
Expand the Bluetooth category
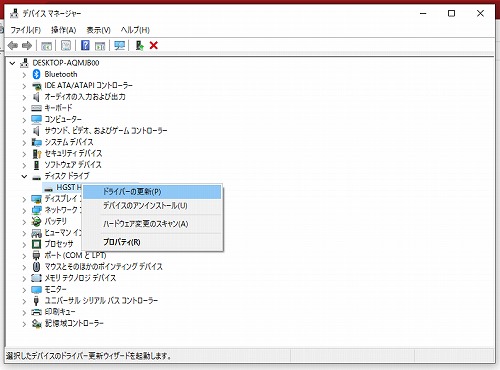click(24, 75)
